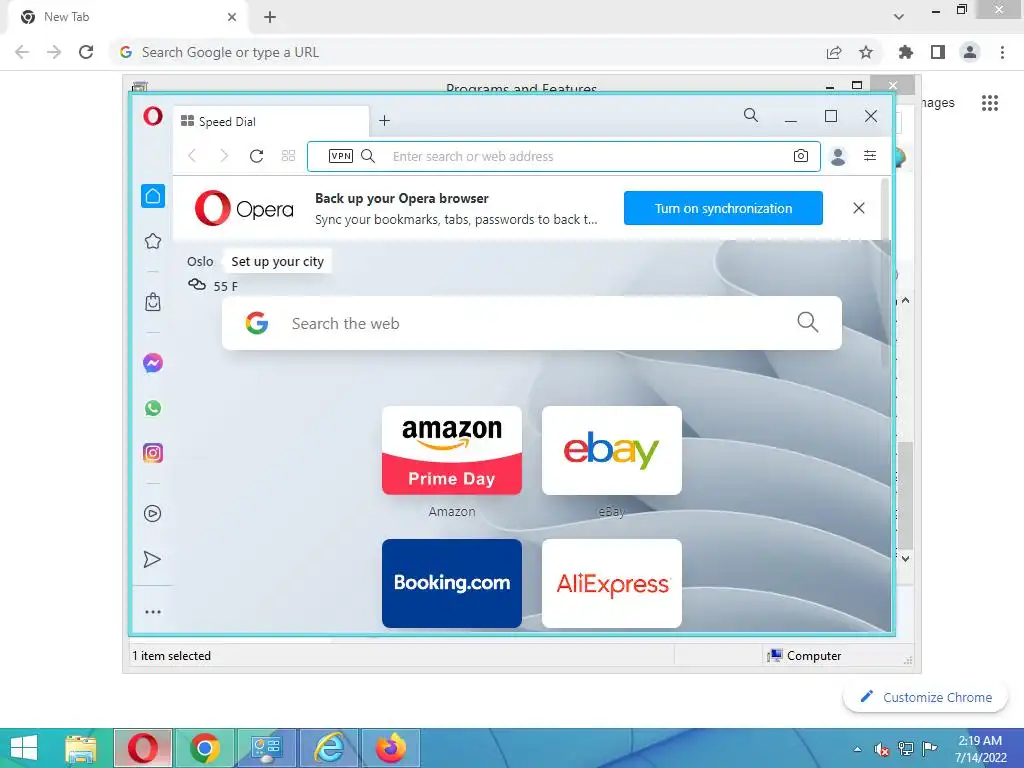This screenshot has width=1024, height=768.
Task: Click Turn on synchronization button
Action: coord(723,208)
